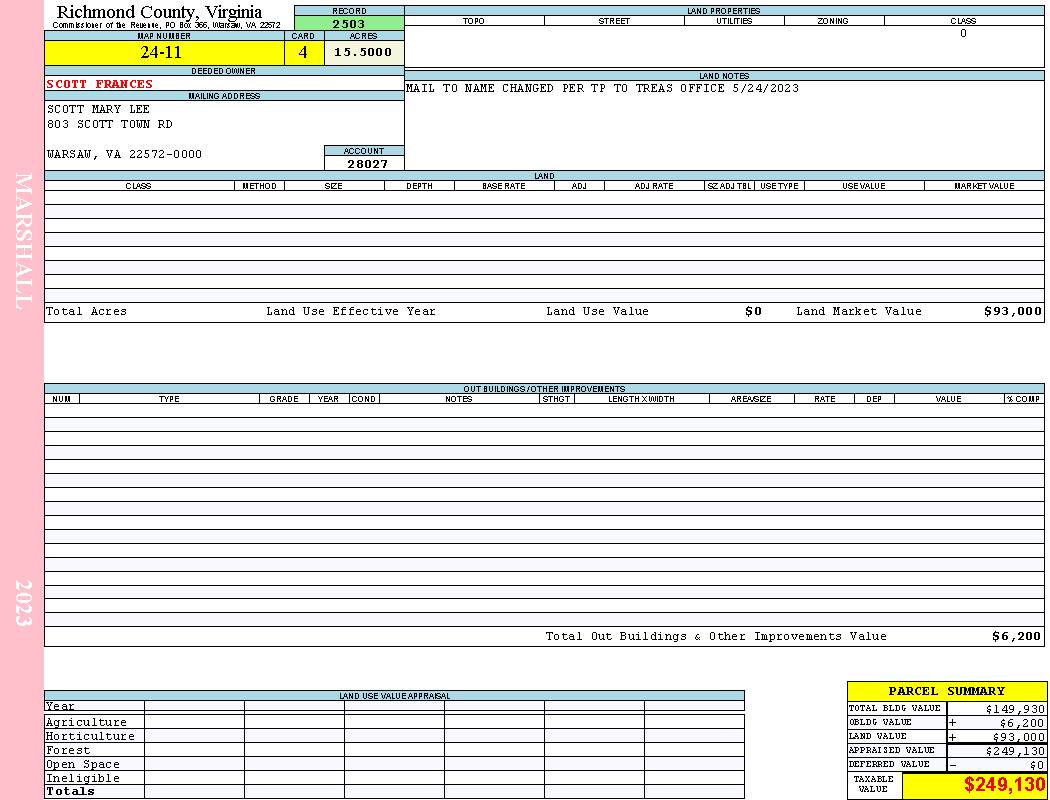1050x800 pixels.
Task: Click deeded owner SCOTT FRANCES
Action: coord(100,84)
